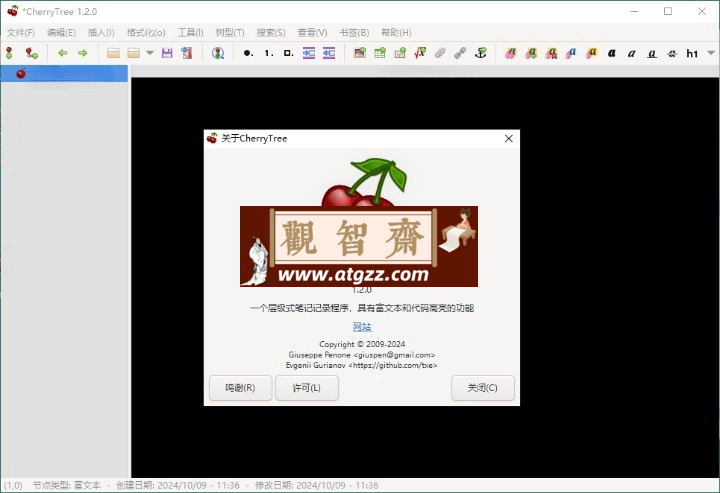The width and height of the screenshot is (720, 493).
Task: Insert a codebox with the toolbar icon
Action: (400, 53)
